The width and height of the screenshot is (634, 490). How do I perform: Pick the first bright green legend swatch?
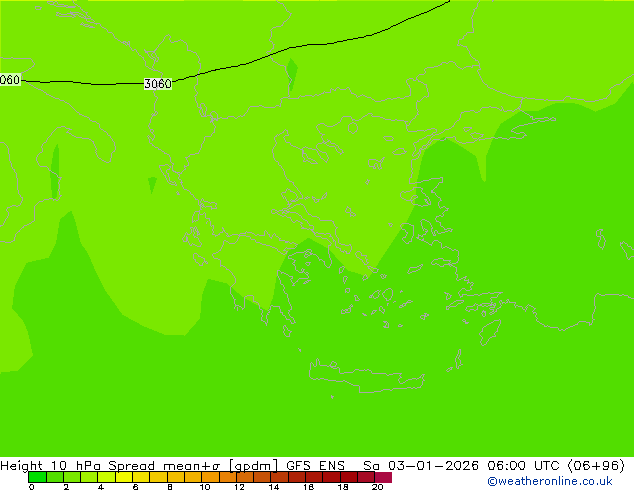pos(37,477)
